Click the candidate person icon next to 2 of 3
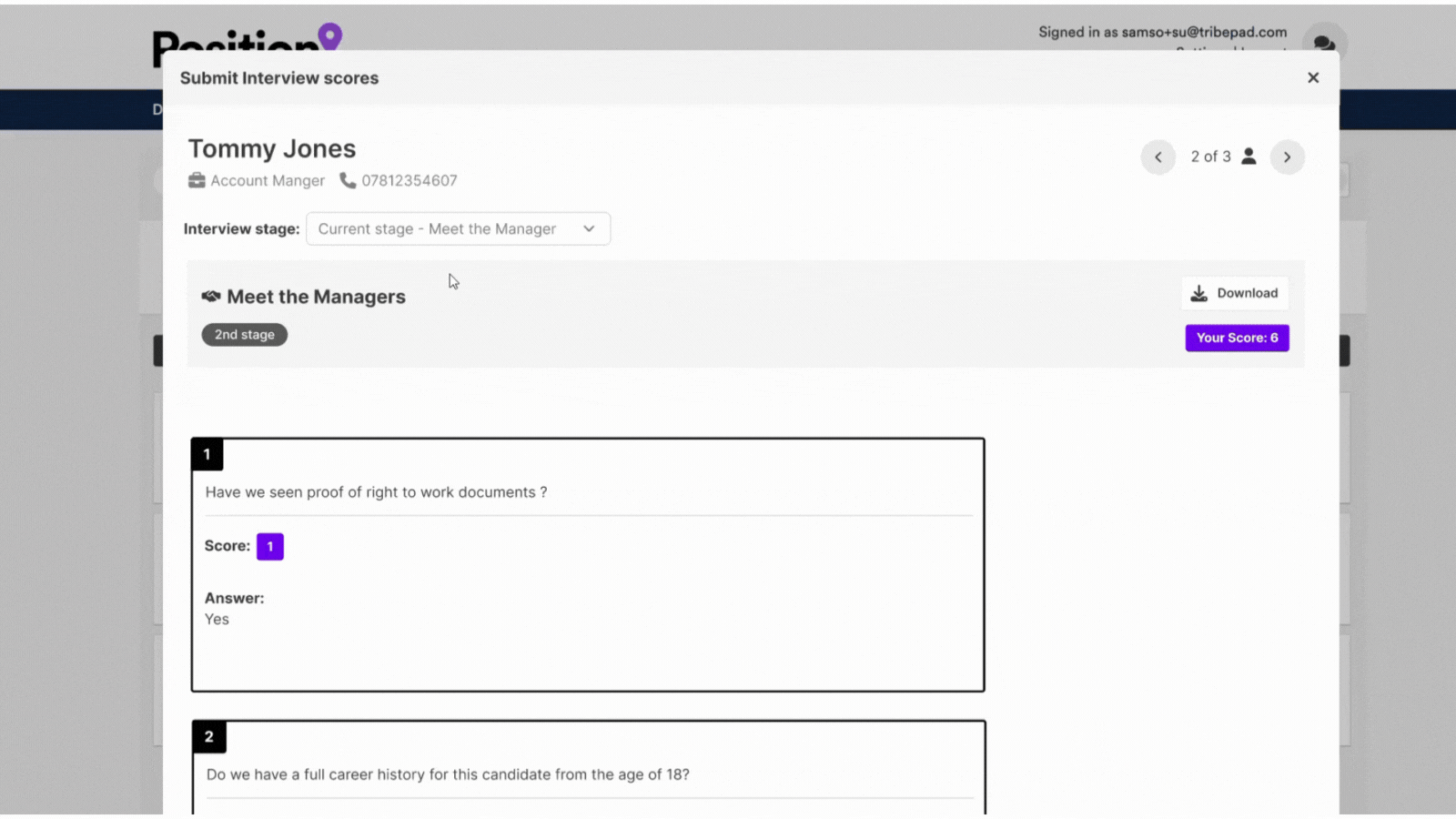The height and width of the screenshot is (819, 1456). click(1249, 156)
